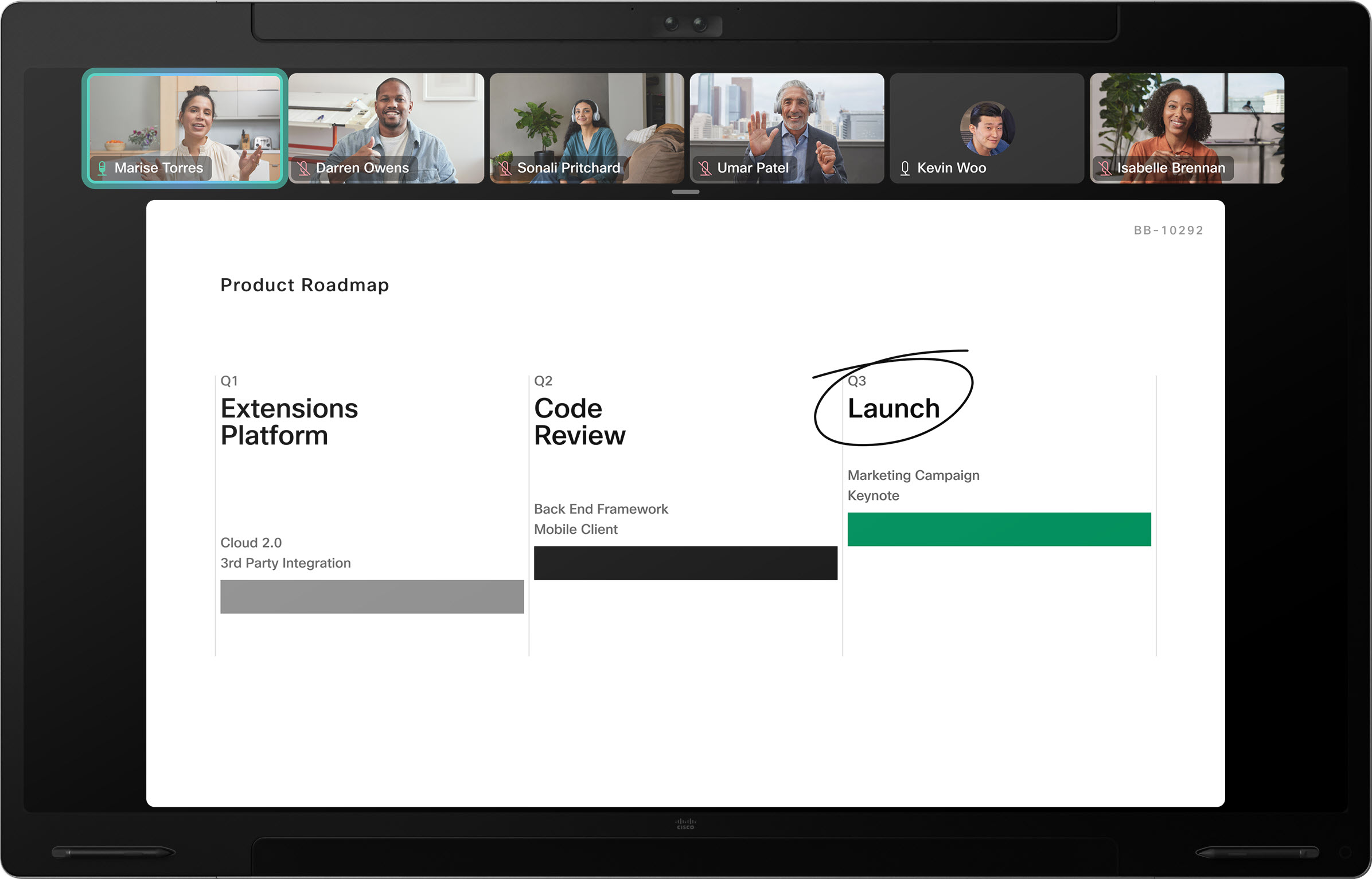Click Umar Patel name label
1372x879 pixels.
pos(753,168)
